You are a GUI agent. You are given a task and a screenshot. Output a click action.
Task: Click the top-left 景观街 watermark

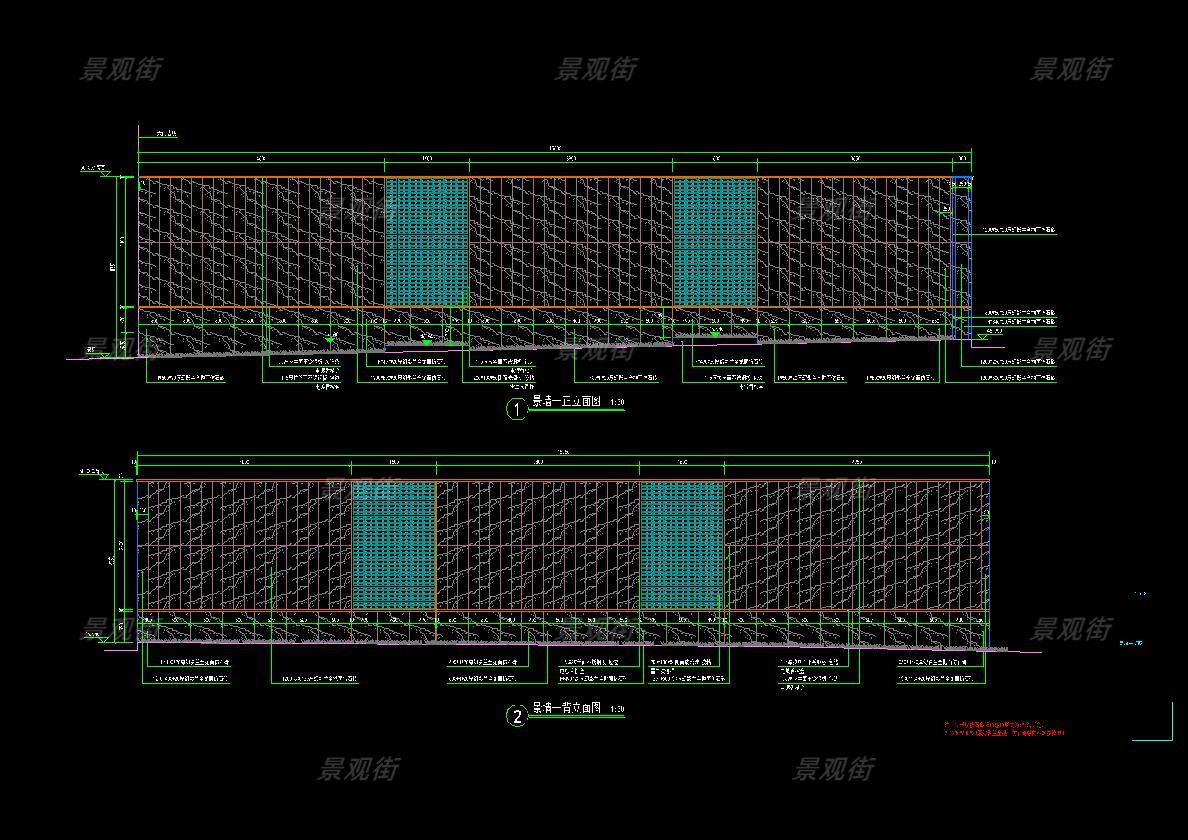point(120,69)
